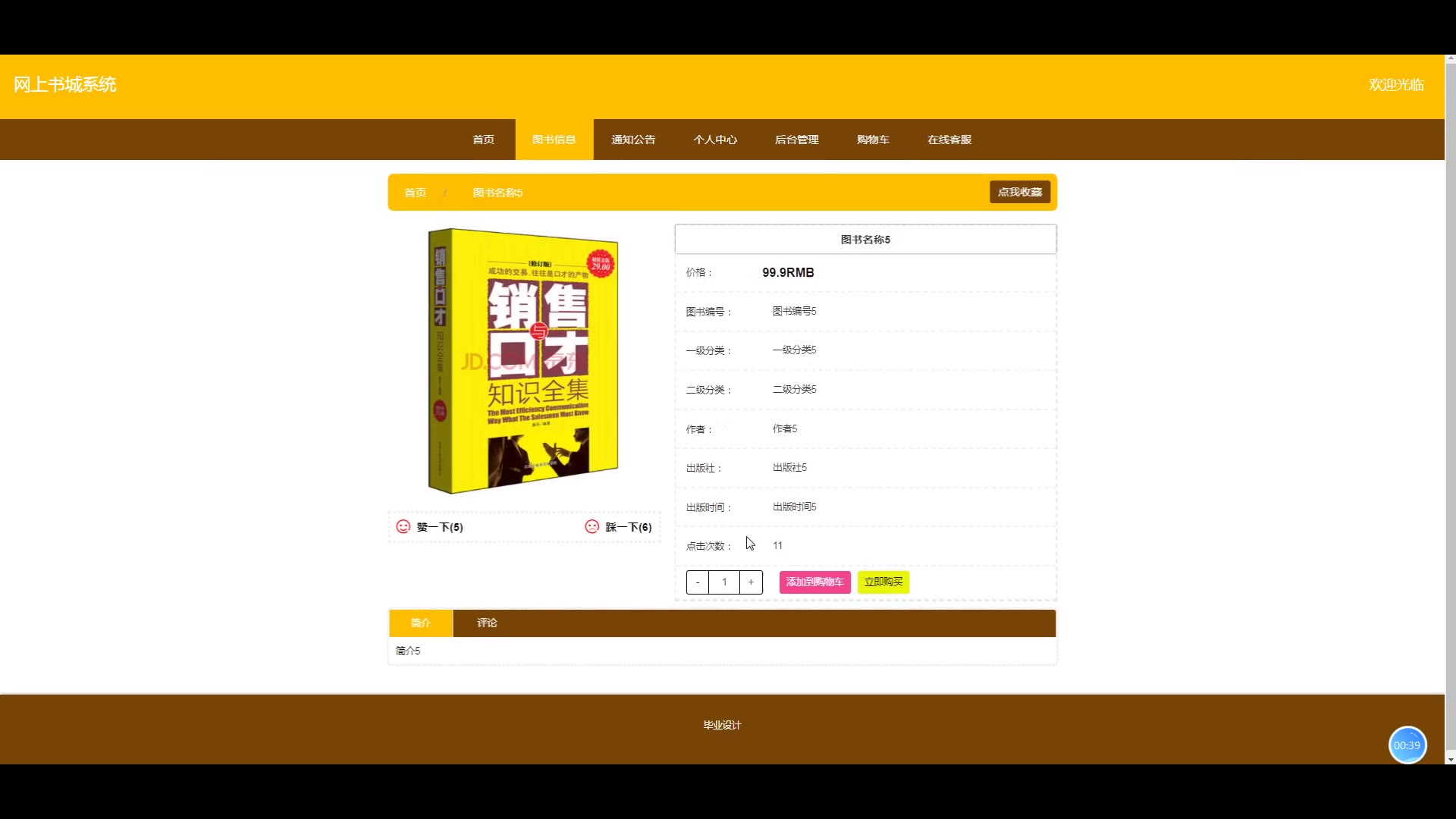This screenshot has height=819, width=1456.
Task: Click the 欢迎光临 welcome text
Action: pos(1396,85)
